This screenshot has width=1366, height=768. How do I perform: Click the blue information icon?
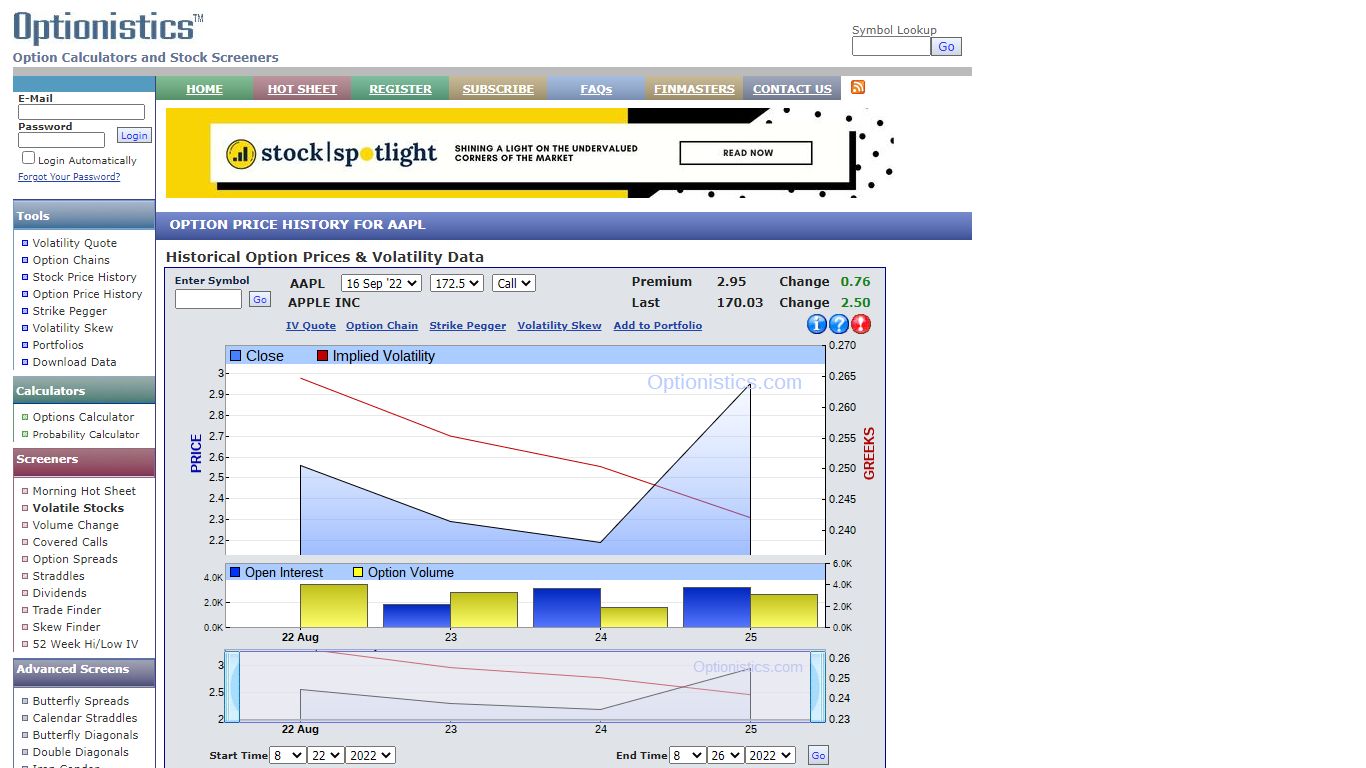(817, 324)
